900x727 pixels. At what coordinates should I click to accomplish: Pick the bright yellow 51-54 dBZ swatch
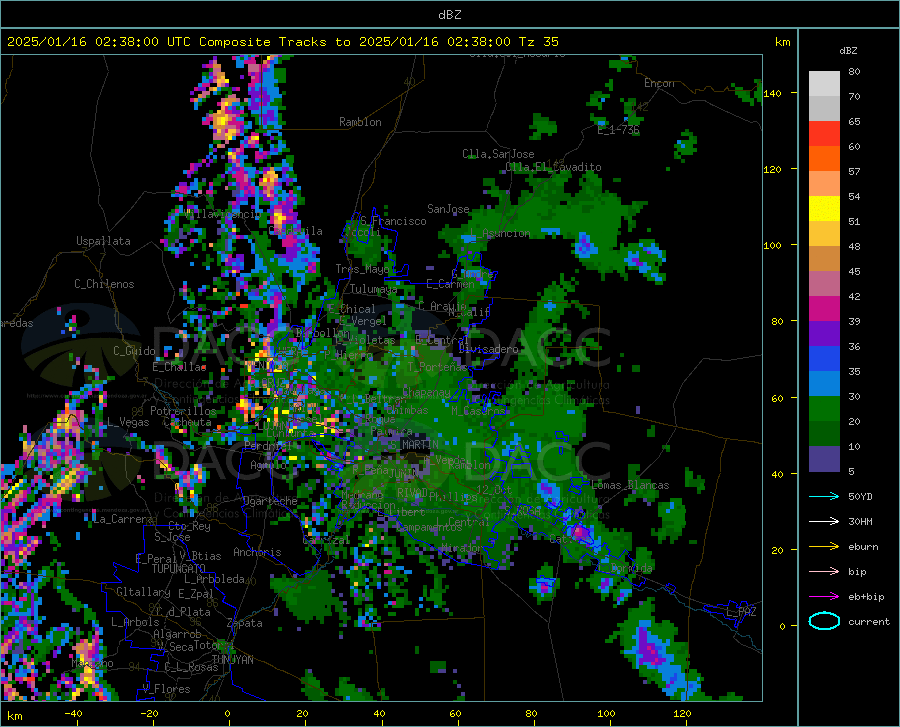coord(824,209)
